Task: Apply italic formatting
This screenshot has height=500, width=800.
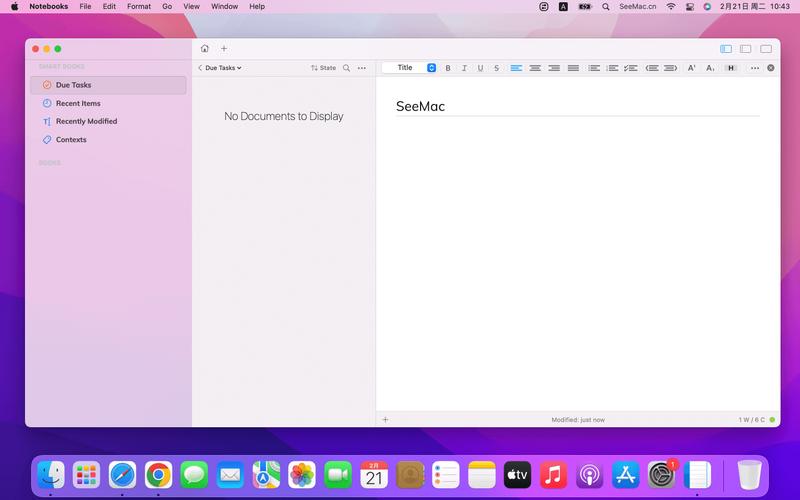Action: coord(464,68)
